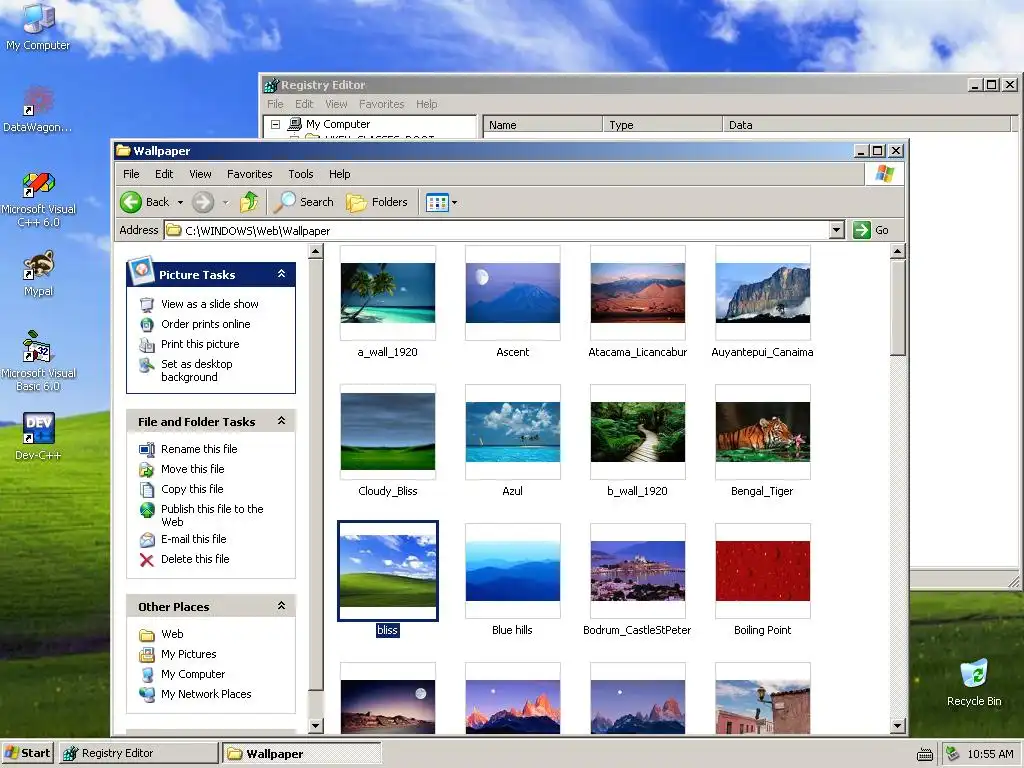Select My Computer in Registry Editor tree
Image resolution: width=1024 pixels, height=768 pixels.
[338, 124]
